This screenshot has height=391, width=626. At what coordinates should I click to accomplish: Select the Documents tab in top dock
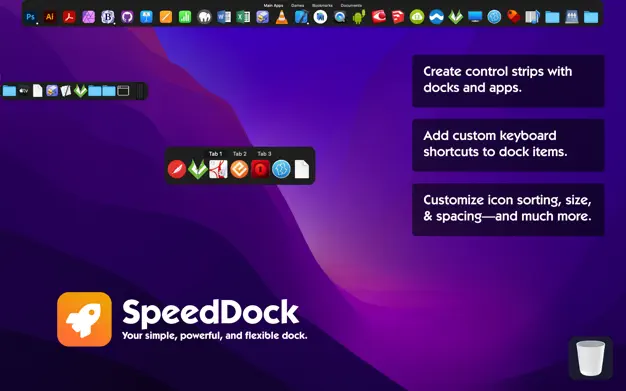[351, 6]
